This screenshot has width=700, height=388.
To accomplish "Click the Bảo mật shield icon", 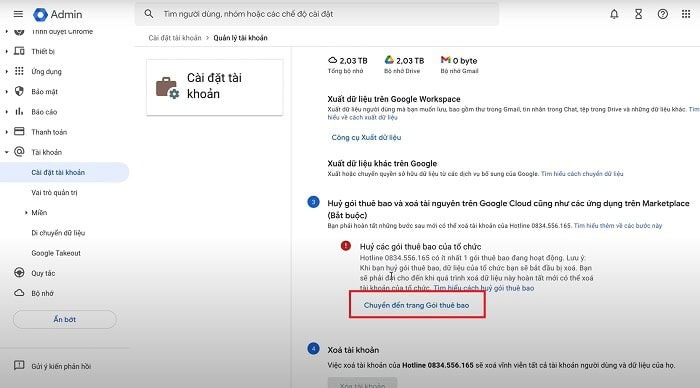I will click(x=19, y=91).
